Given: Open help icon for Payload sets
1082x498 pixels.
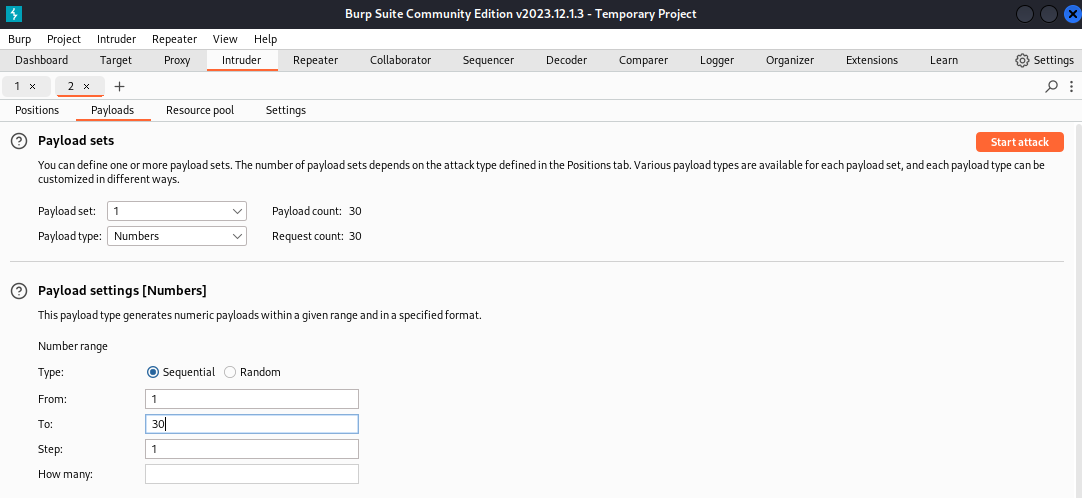Looking at the screenshot, I should [19, 141].
